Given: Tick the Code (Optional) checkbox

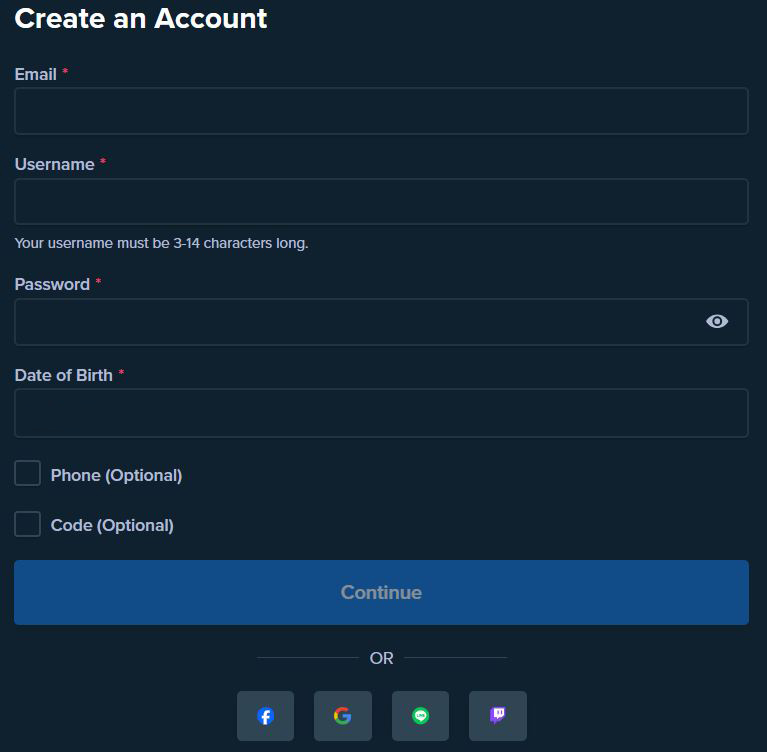Looking at the screenshot, I should [27, 524].
